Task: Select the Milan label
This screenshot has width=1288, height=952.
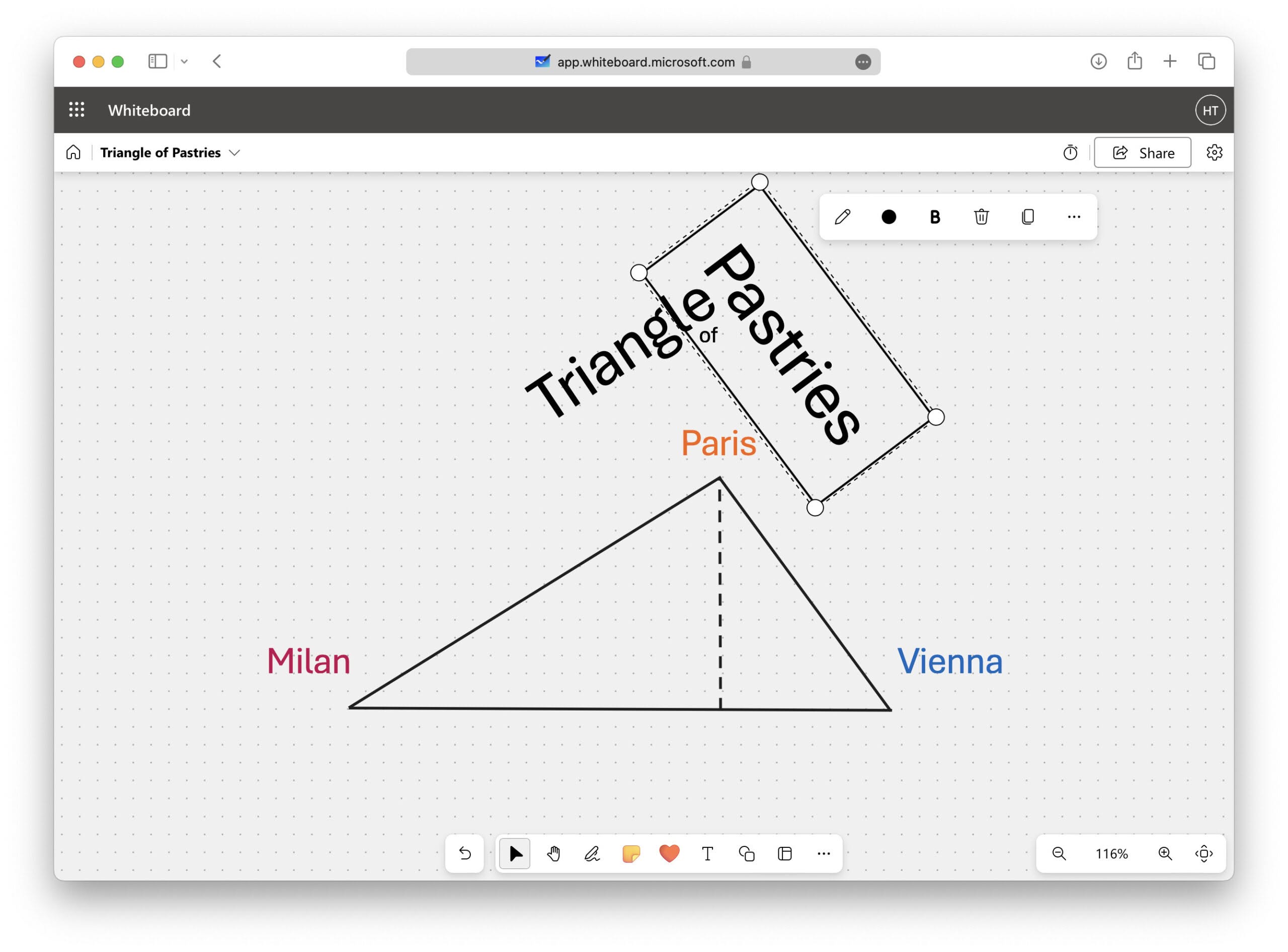Action: click(x=308, y=660)
